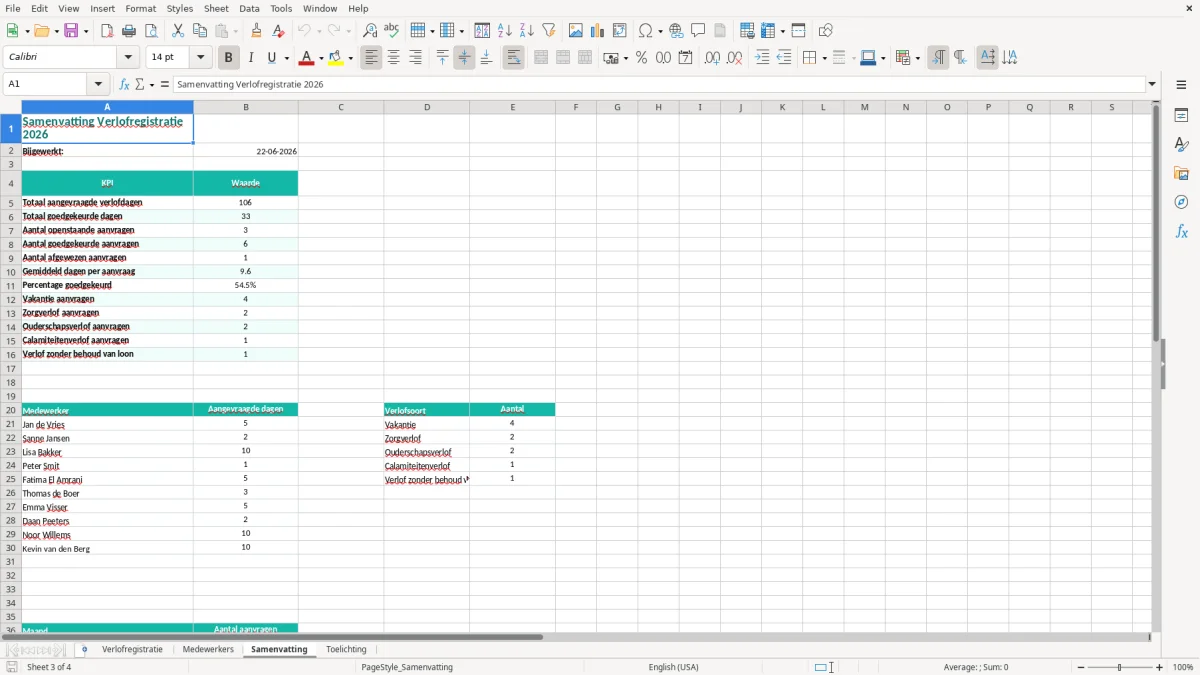The height and width of the screenshot is (675, 1200).
Task: Apply the red font color swatch
Action: click(308, 58)
